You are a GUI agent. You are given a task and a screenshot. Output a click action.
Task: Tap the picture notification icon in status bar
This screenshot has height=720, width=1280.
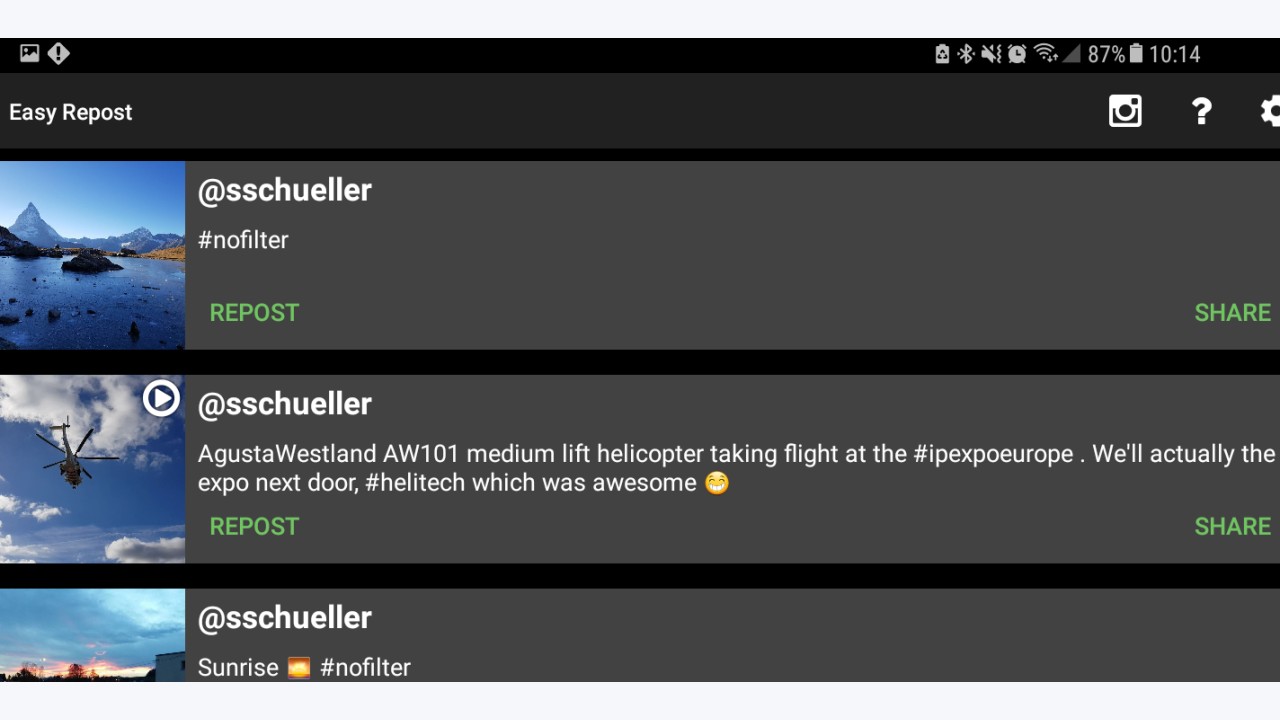tap(30, 53)
